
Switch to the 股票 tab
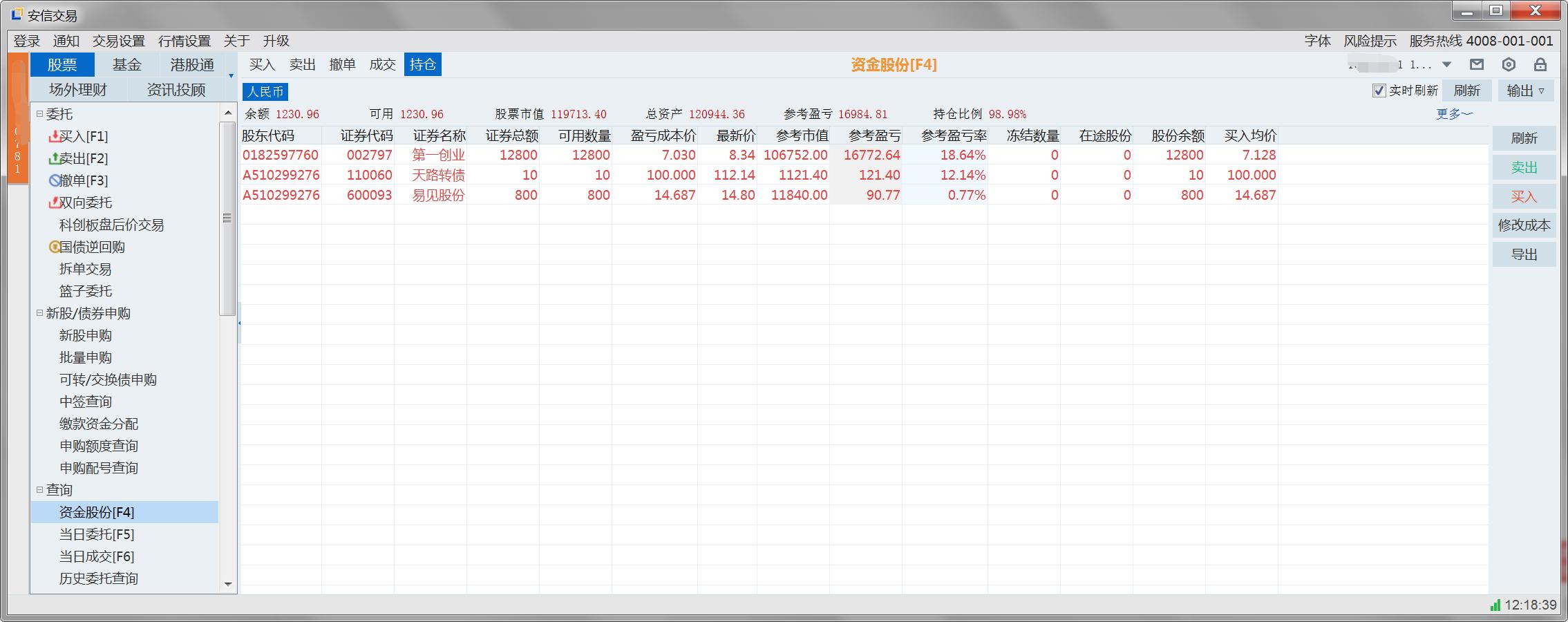(62, 64)
